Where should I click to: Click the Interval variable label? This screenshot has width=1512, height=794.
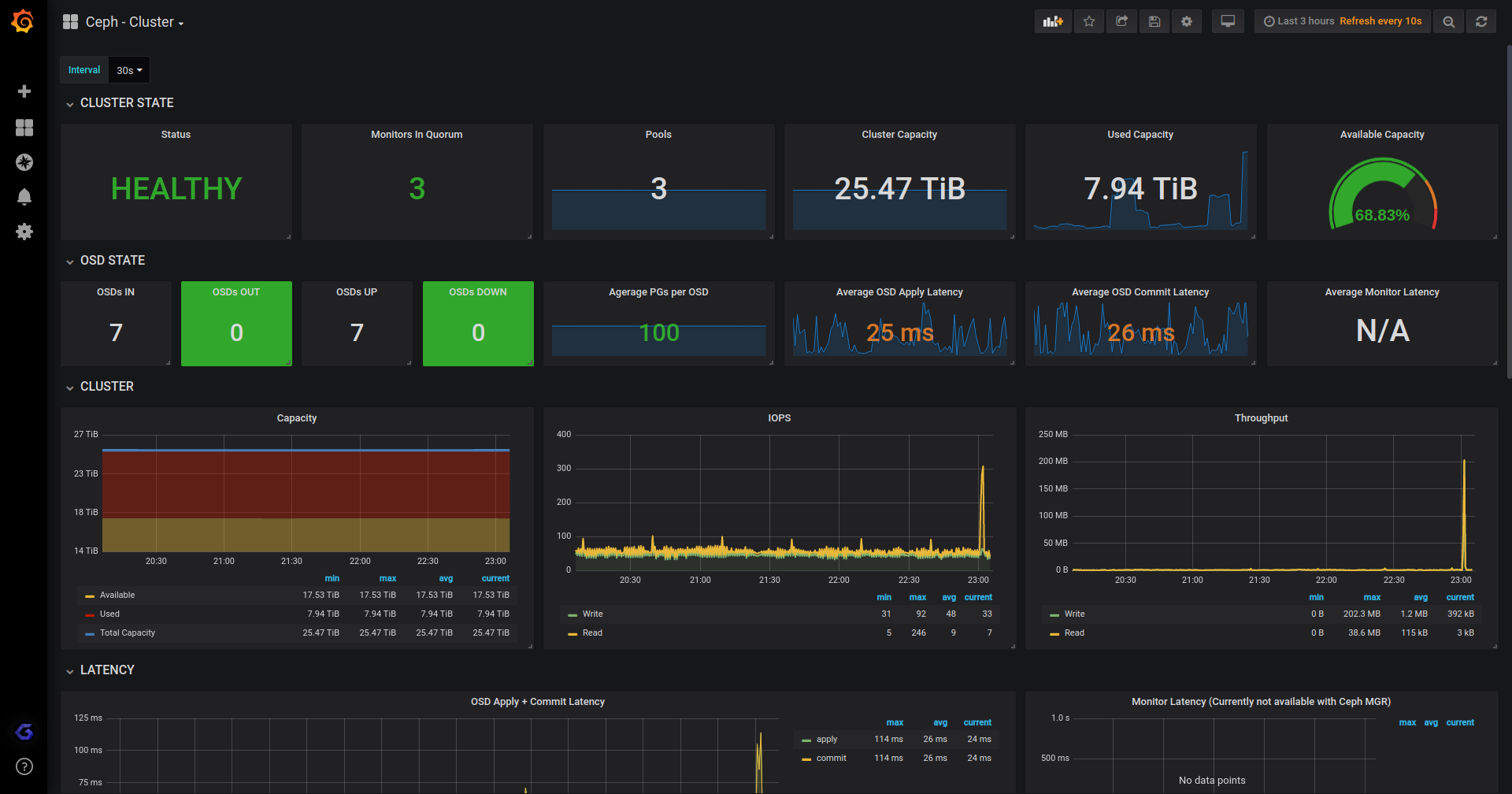point(83,69)
